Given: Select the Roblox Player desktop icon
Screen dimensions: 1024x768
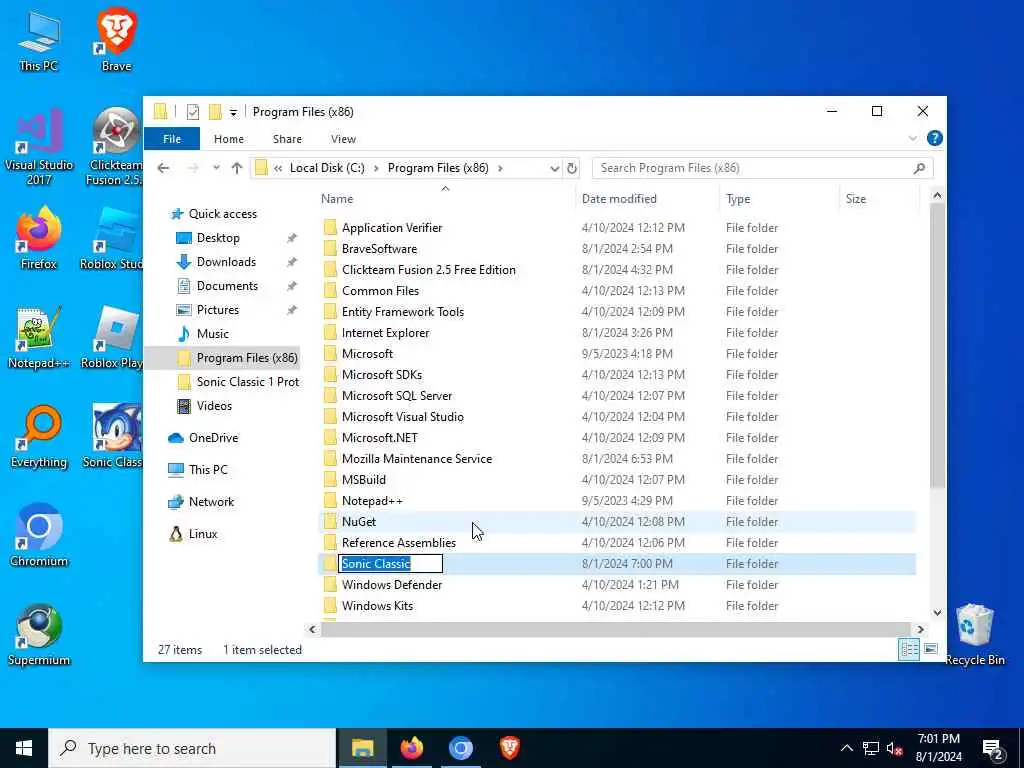Looking at the screenshot, I should tap(112, 338).
